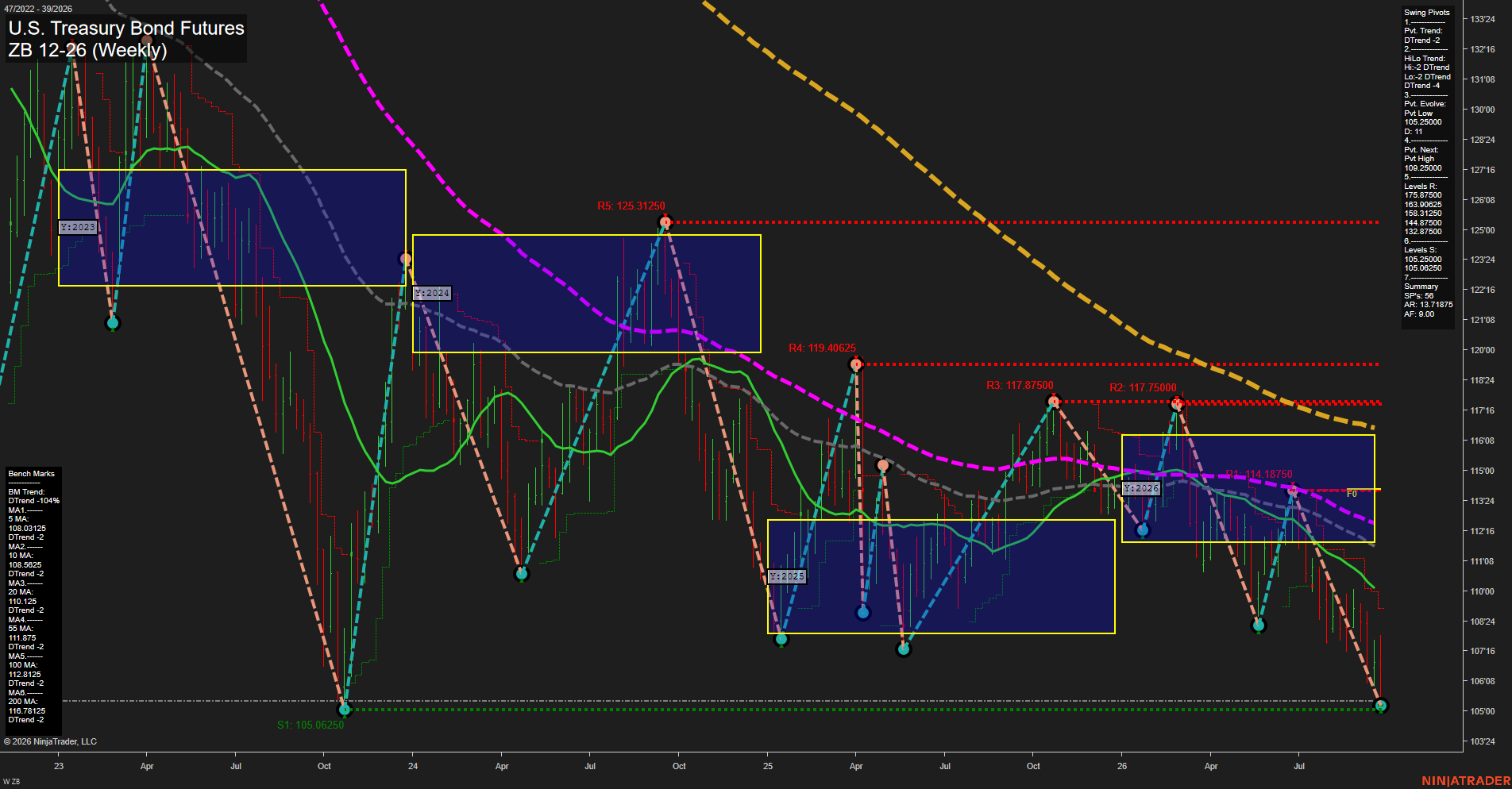The width and height of the screenshot is (1512, 789).
Task: Click the Oct 2024 time axis label
Action: point(679,766)
